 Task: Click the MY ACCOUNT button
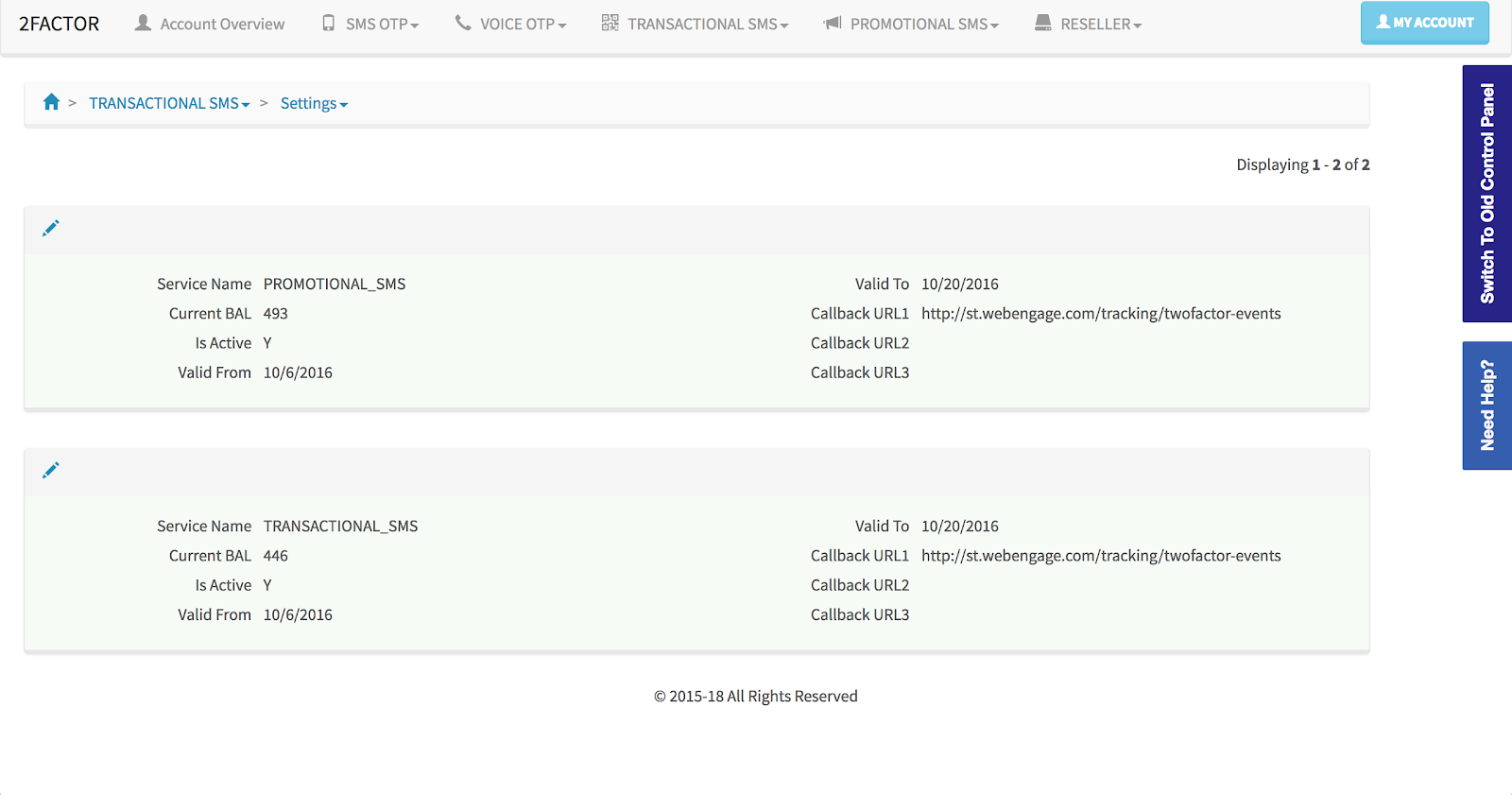(x=1425, y=23)
